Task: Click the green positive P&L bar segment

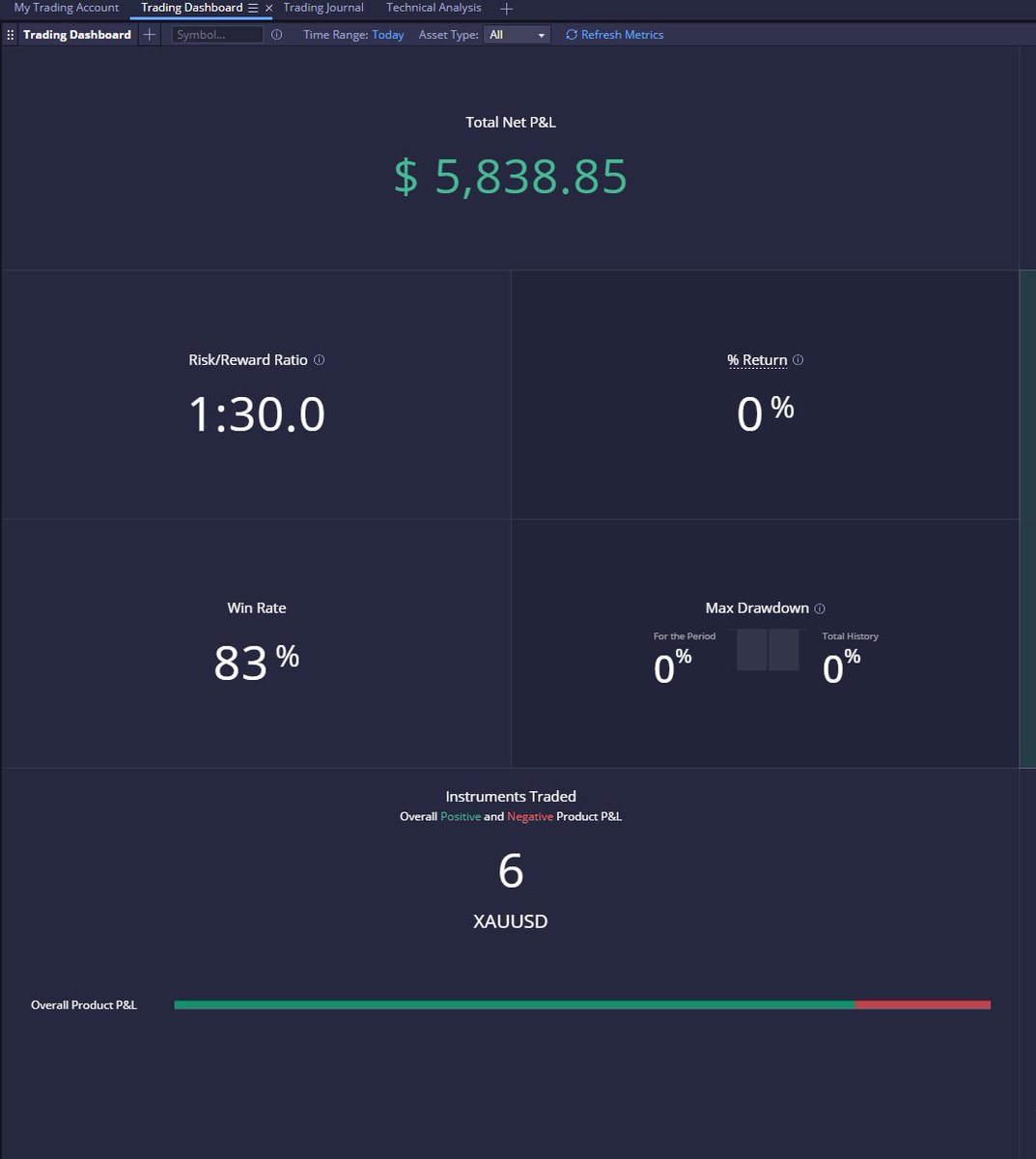Action: pyautogui.click(x=515, y=1004)
